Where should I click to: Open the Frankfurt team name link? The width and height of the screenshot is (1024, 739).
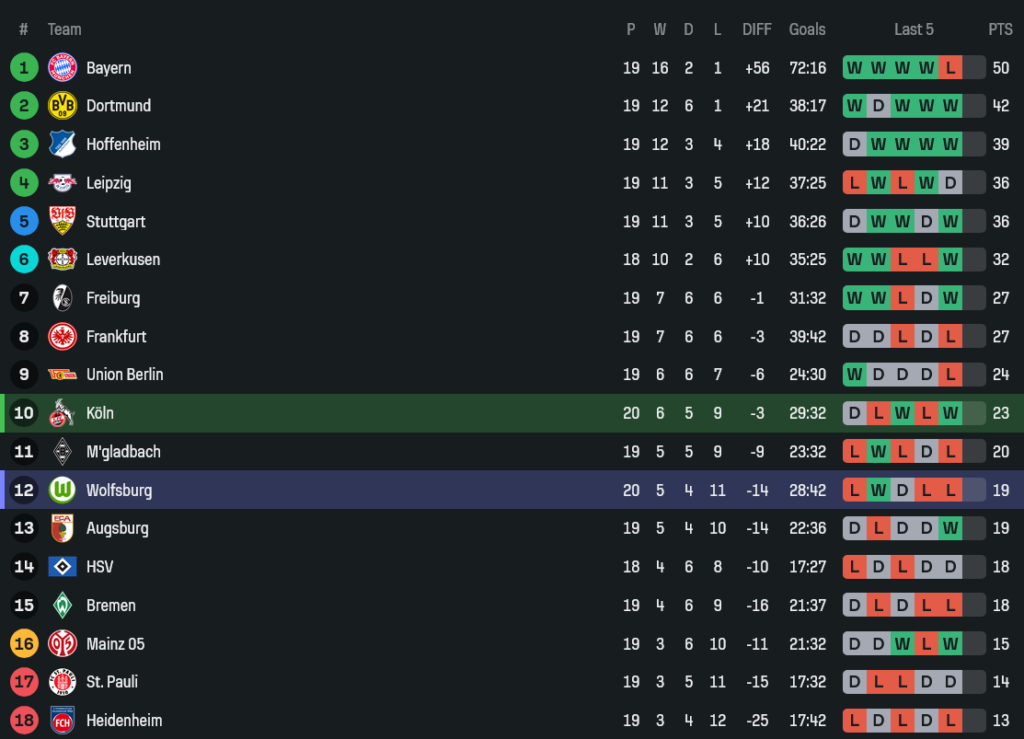pyautogui.click(x=116, y=336)
